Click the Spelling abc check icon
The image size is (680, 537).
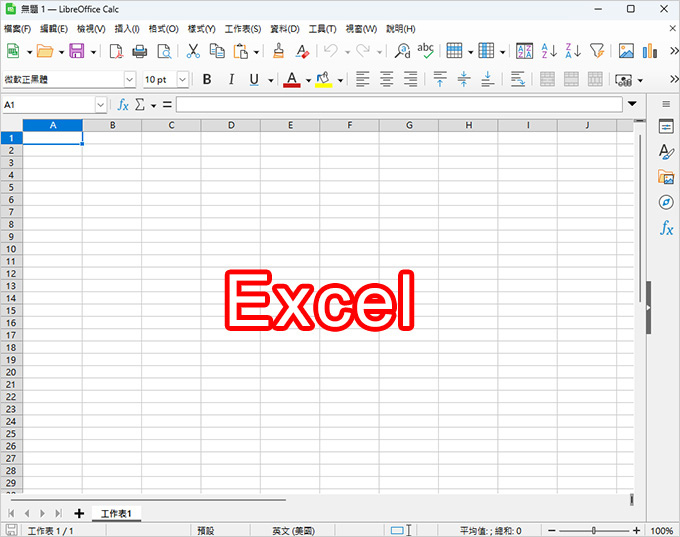click(x=425, y=50)
